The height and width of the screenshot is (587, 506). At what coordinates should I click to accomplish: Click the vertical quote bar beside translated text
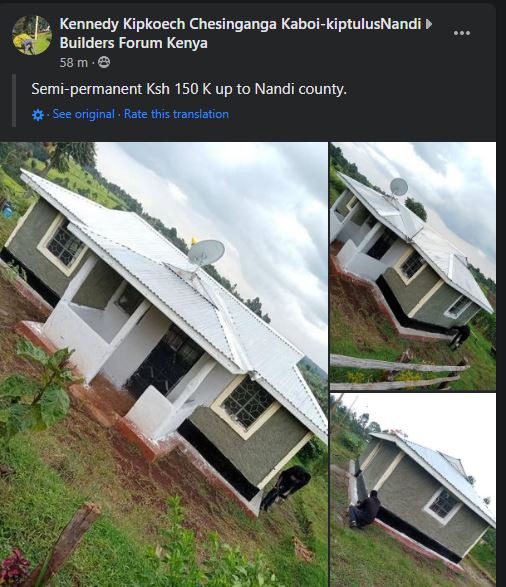coord(14,100)
